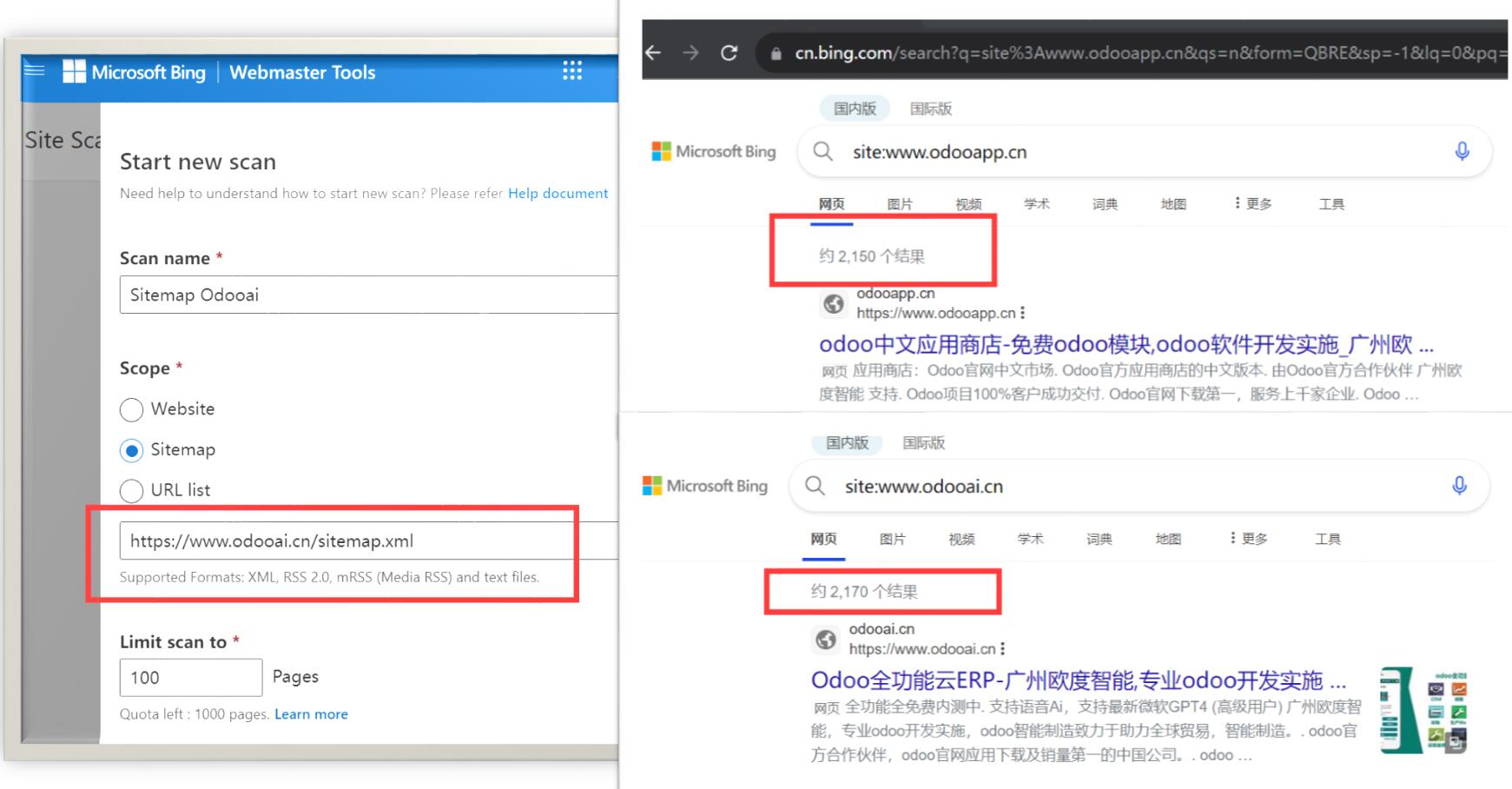Open options dots next to https://www.odooapp.cn

(1022, 313)
